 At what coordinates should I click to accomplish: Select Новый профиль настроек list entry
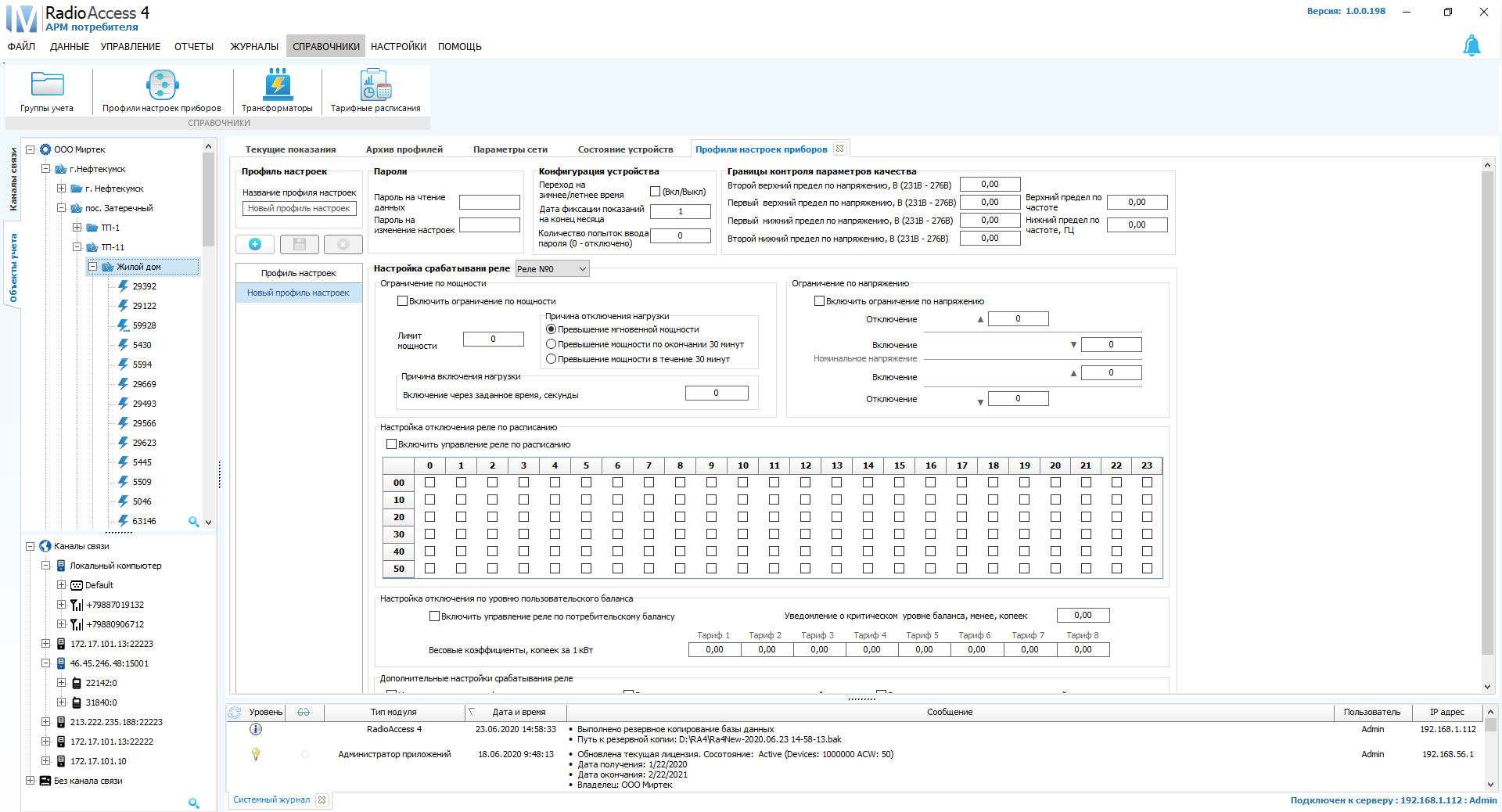(299, 293)
